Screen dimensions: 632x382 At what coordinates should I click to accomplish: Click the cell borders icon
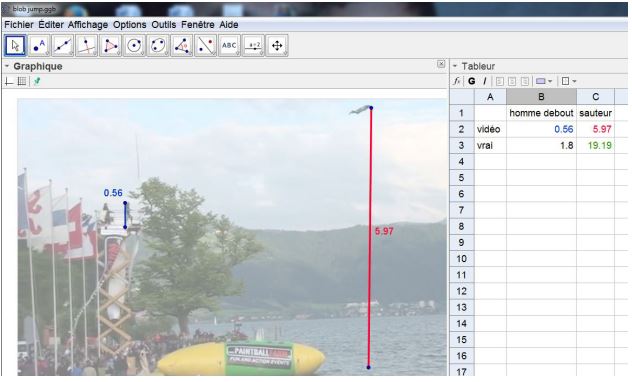[565, 81]
